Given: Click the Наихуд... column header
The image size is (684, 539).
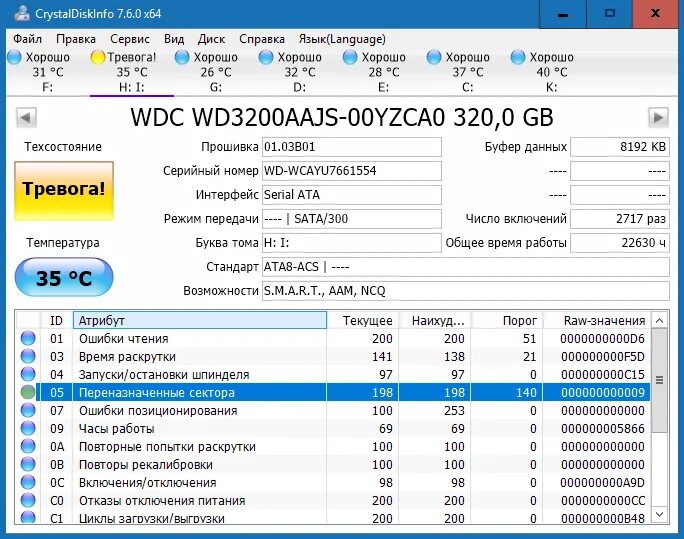Looking at the screenshot, I should tap(435, 321).
